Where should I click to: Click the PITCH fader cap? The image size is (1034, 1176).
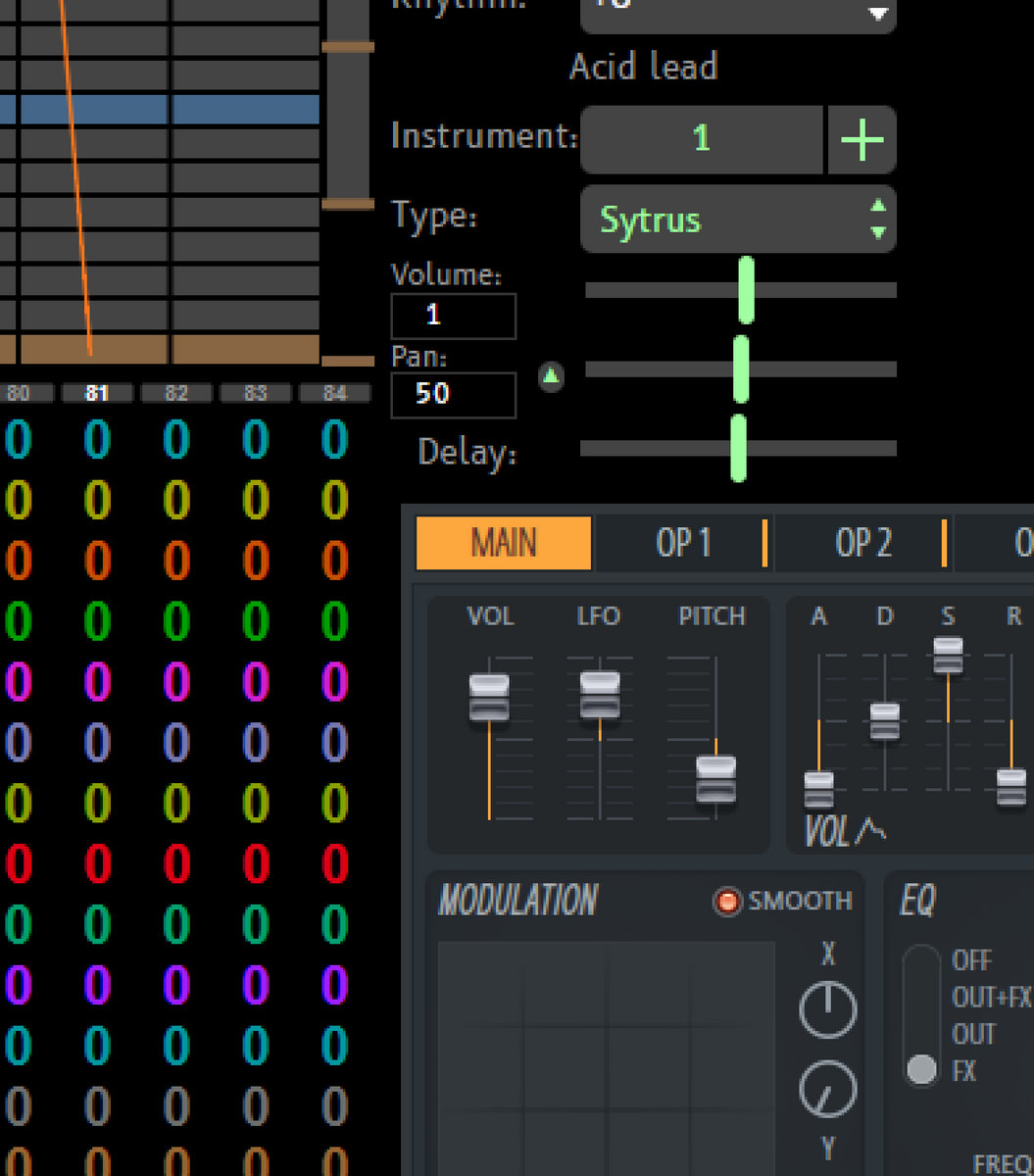[715, 779]
